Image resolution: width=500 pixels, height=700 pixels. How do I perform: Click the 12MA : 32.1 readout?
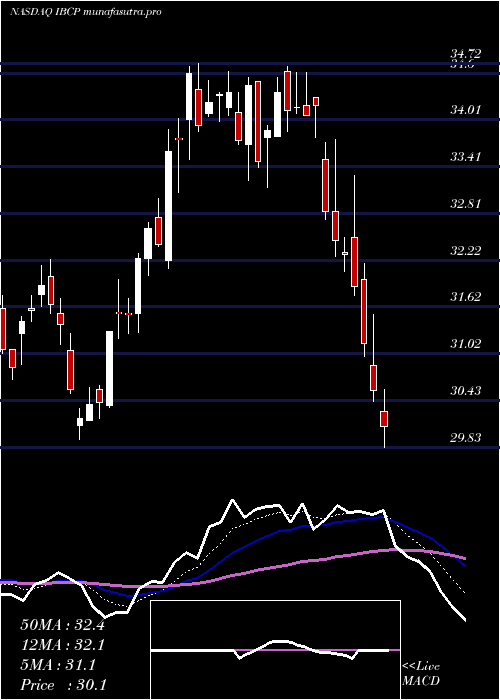(62, 645)
